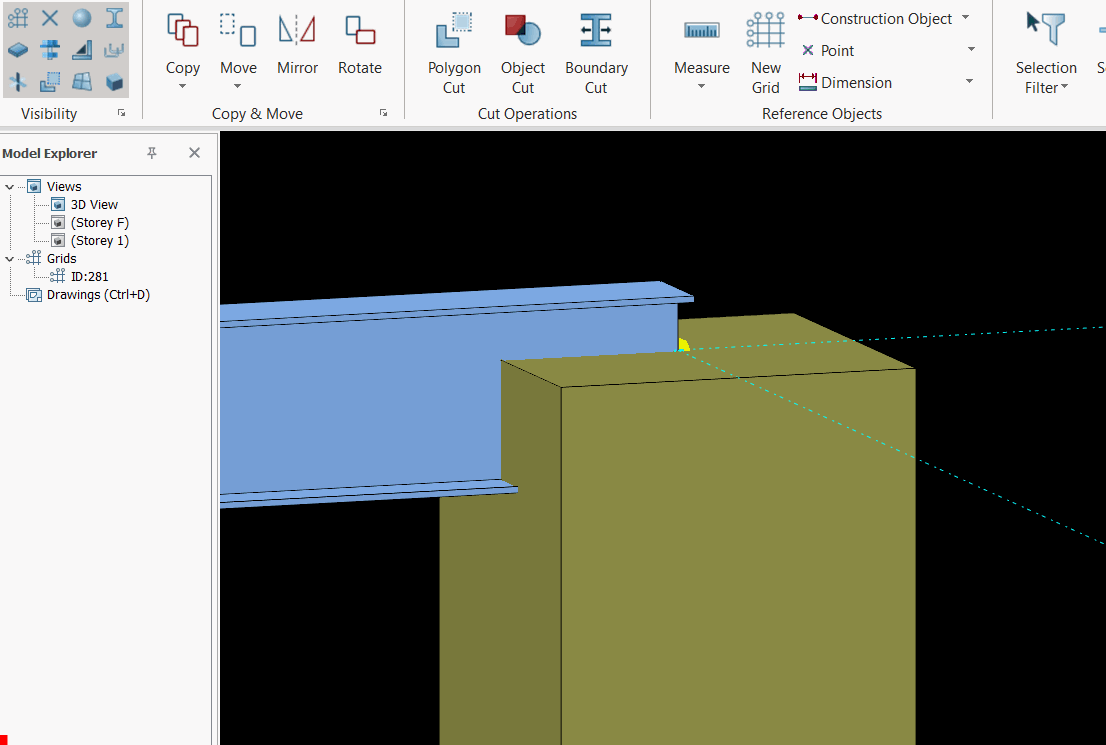The width and height of the screenshot is (1106, 745).
Task: Collapse the Views tree node
Action: coord(10,187)
